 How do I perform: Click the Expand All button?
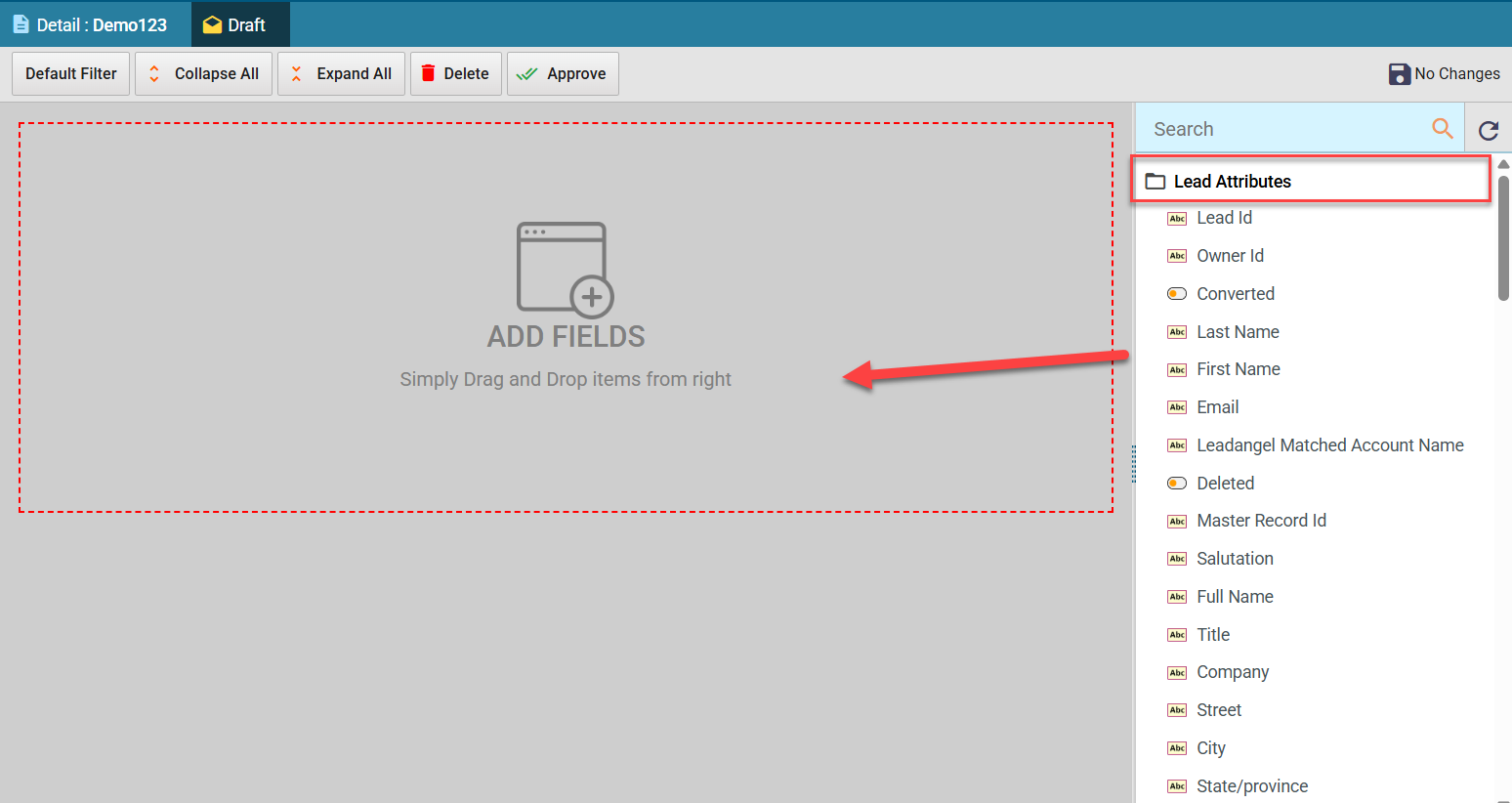click(x=341, y=73)
